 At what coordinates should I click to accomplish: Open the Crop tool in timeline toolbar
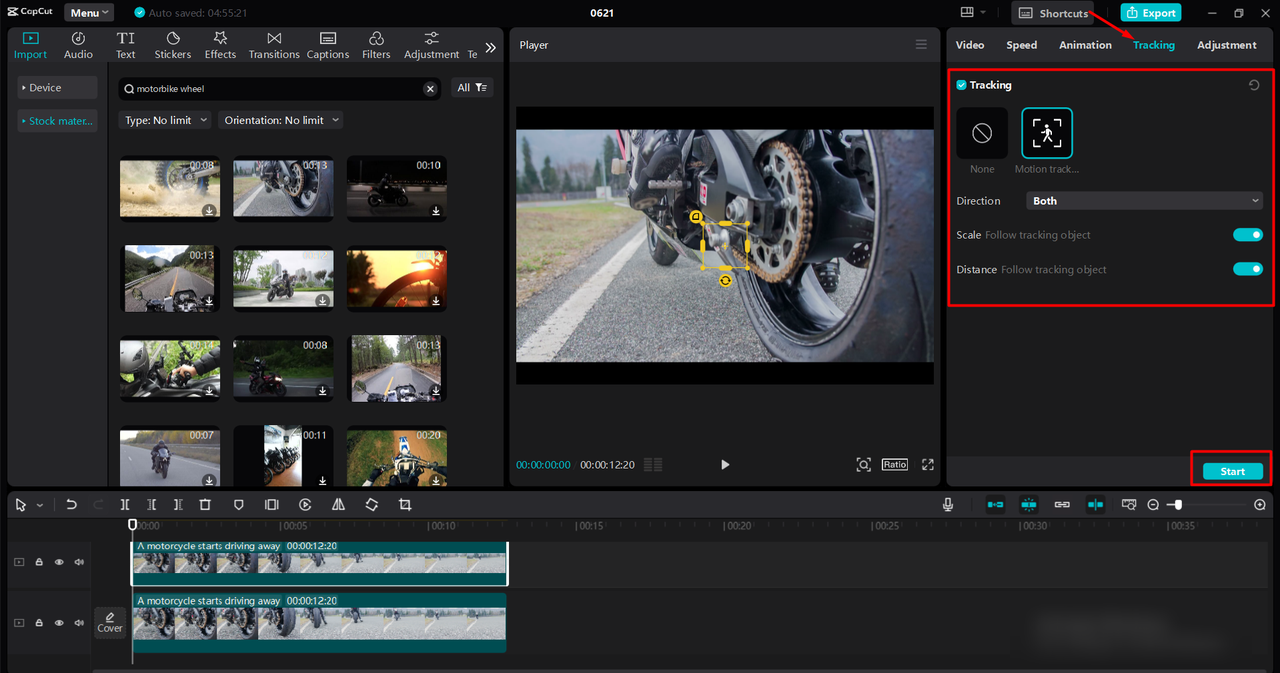405,505
